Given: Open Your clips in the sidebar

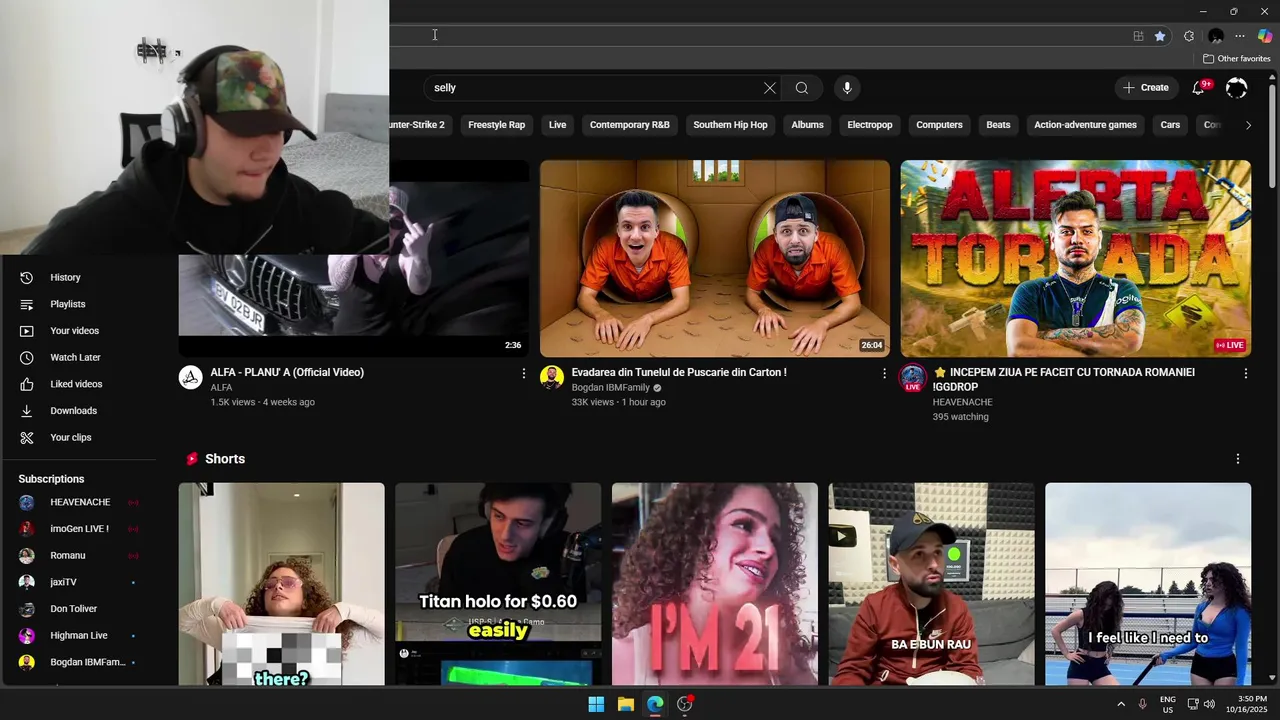Looking at the screenshot, I should click(x=70, y=437).
